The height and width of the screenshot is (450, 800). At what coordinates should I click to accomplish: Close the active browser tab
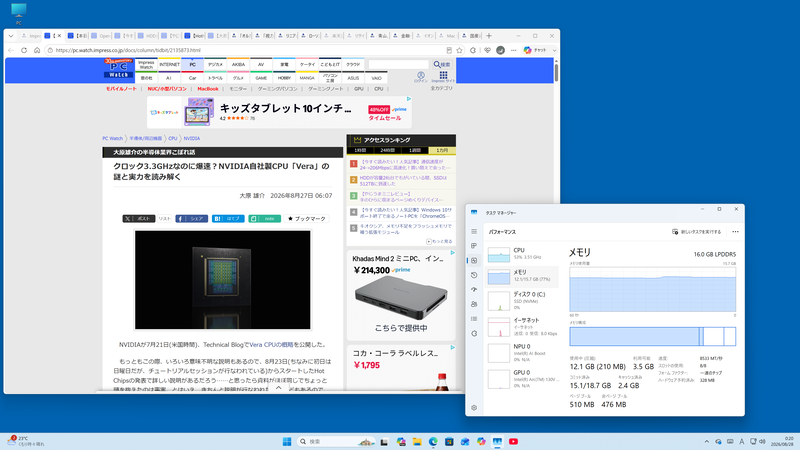[x=59, y=36]
